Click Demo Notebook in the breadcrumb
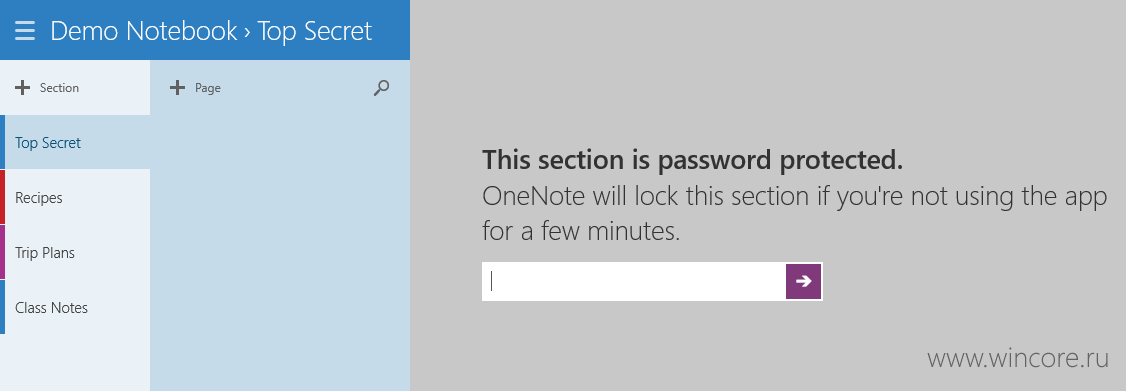The width and height of the screenshot is (1126, 391). 144,31
